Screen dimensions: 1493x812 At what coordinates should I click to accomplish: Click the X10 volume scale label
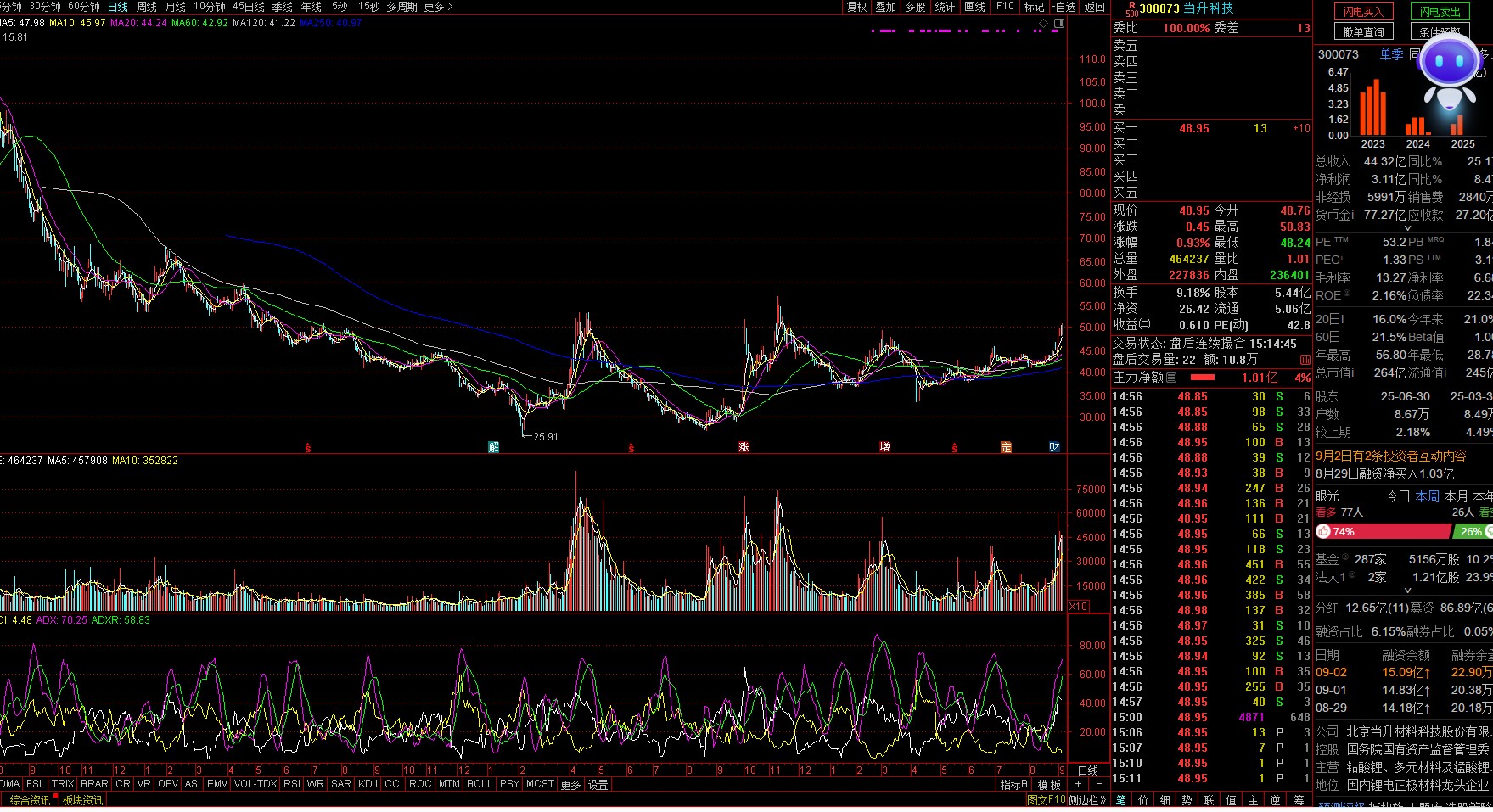[1078, 606]
